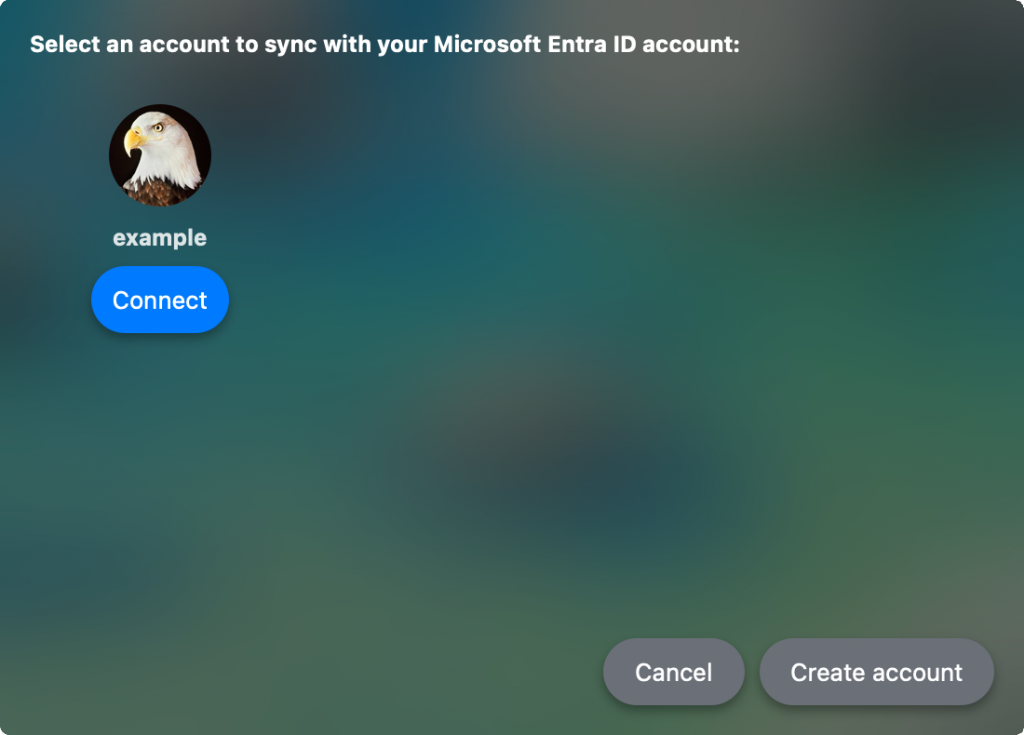Choose Create account instead of syncing example
Viewport: 1024px width, 735px height.
(x=876, y=672)
